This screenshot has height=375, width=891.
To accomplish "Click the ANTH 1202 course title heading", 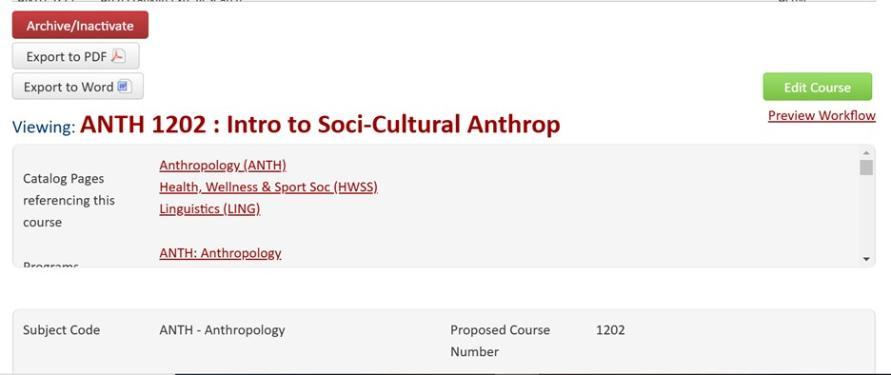I will (x=320, y=124).
